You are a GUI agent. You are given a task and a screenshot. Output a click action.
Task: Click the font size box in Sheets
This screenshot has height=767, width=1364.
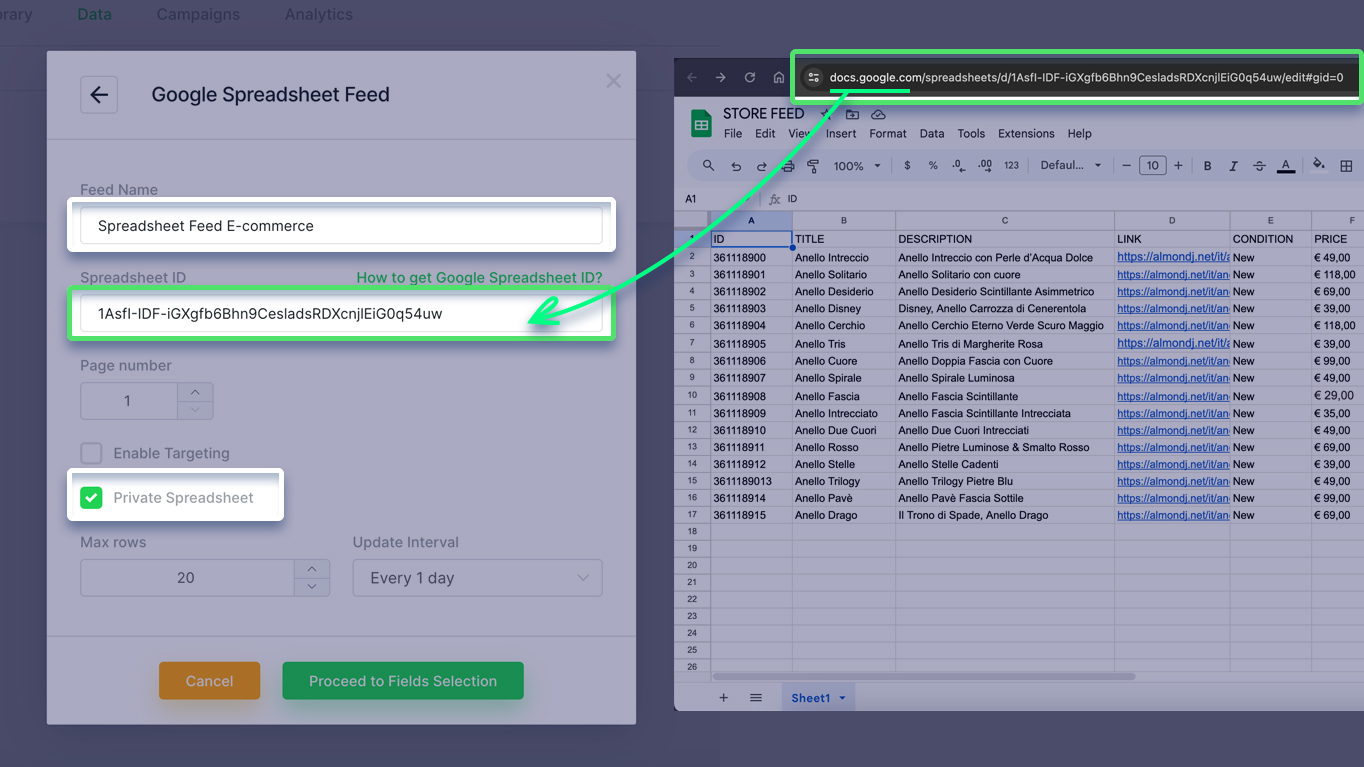pos(1152,166)
